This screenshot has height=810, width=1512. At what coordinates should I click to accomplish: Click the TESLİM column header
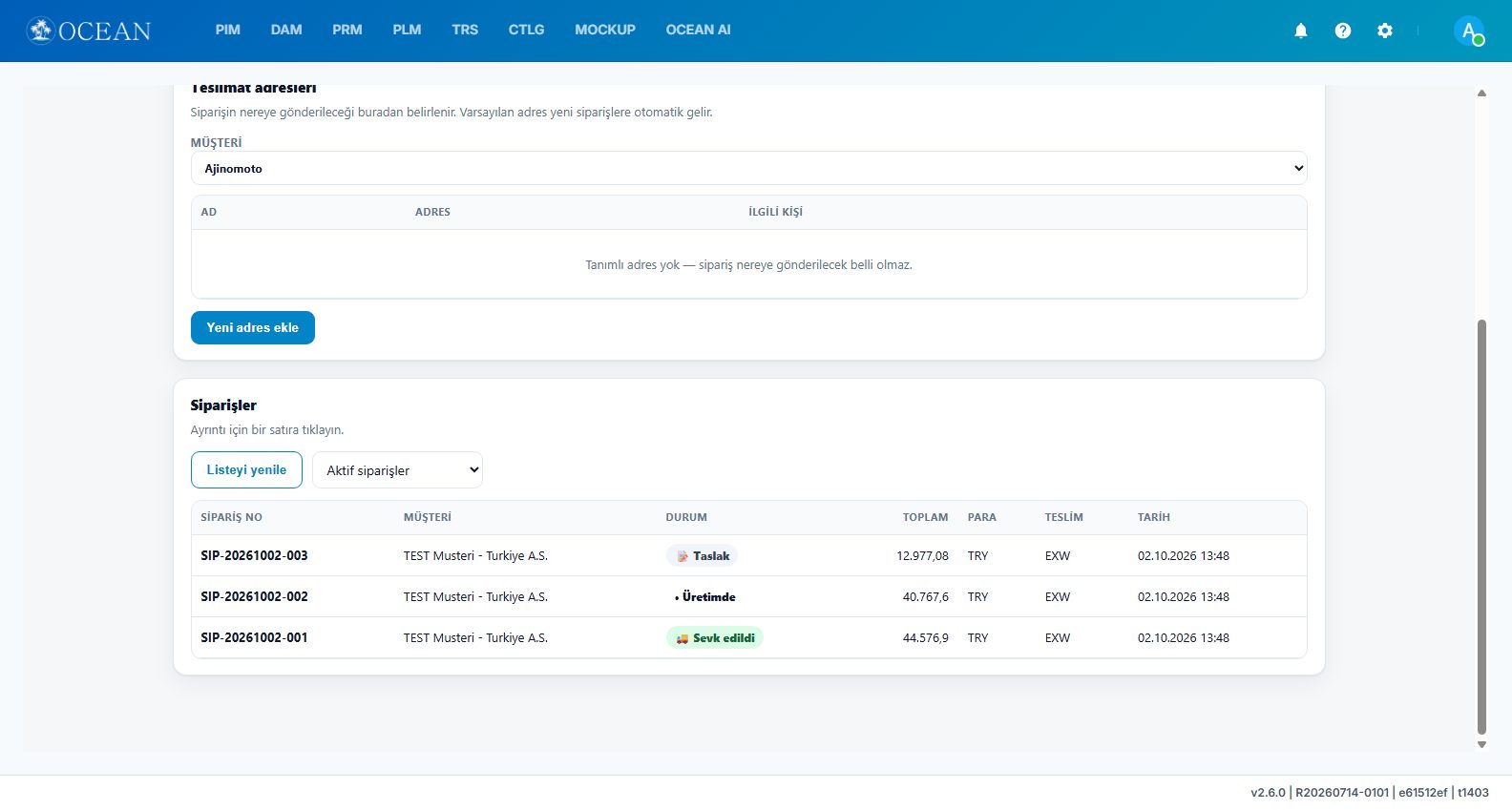pos(1063,517)
